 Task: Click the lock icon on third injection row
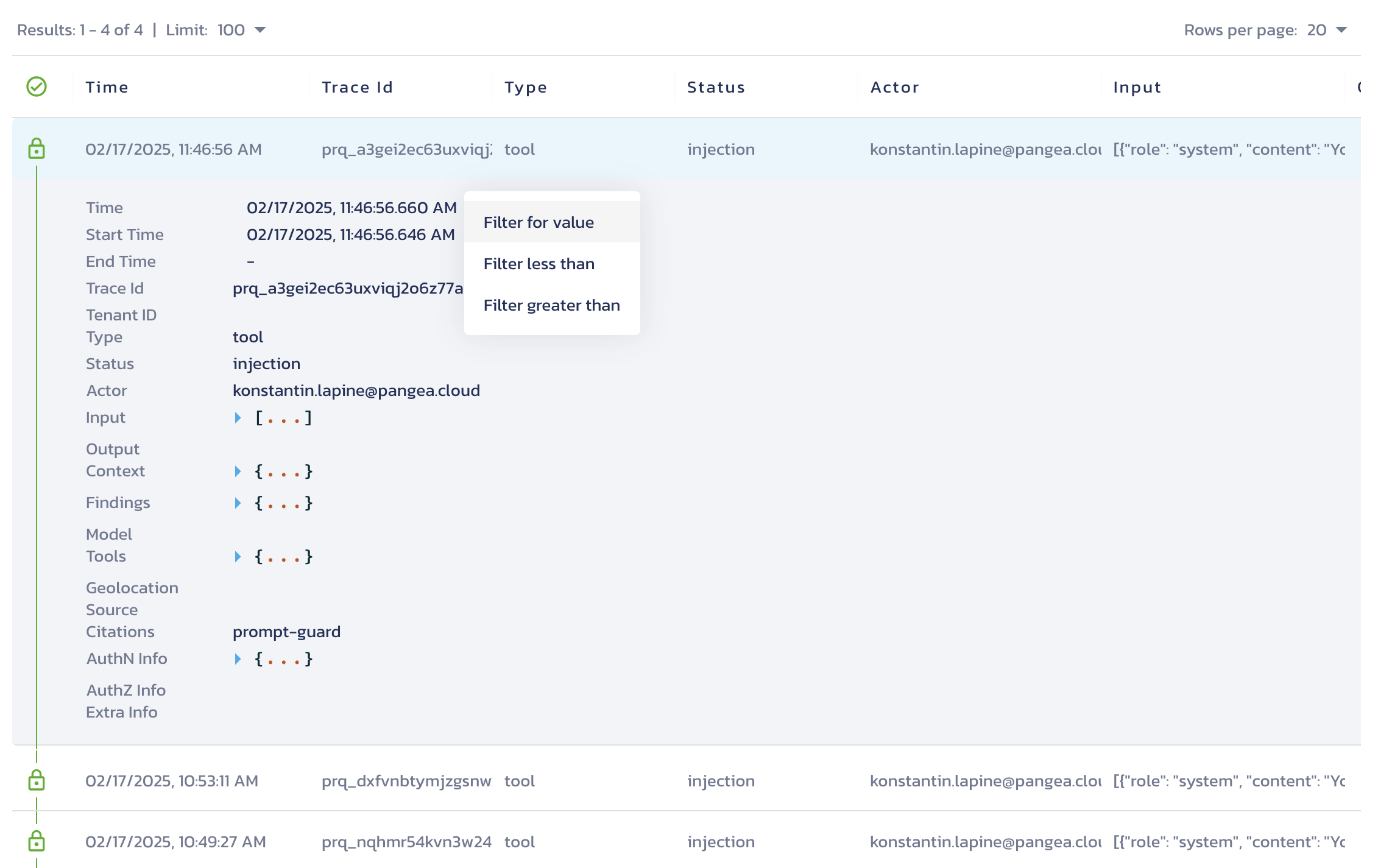pos(36,838)
